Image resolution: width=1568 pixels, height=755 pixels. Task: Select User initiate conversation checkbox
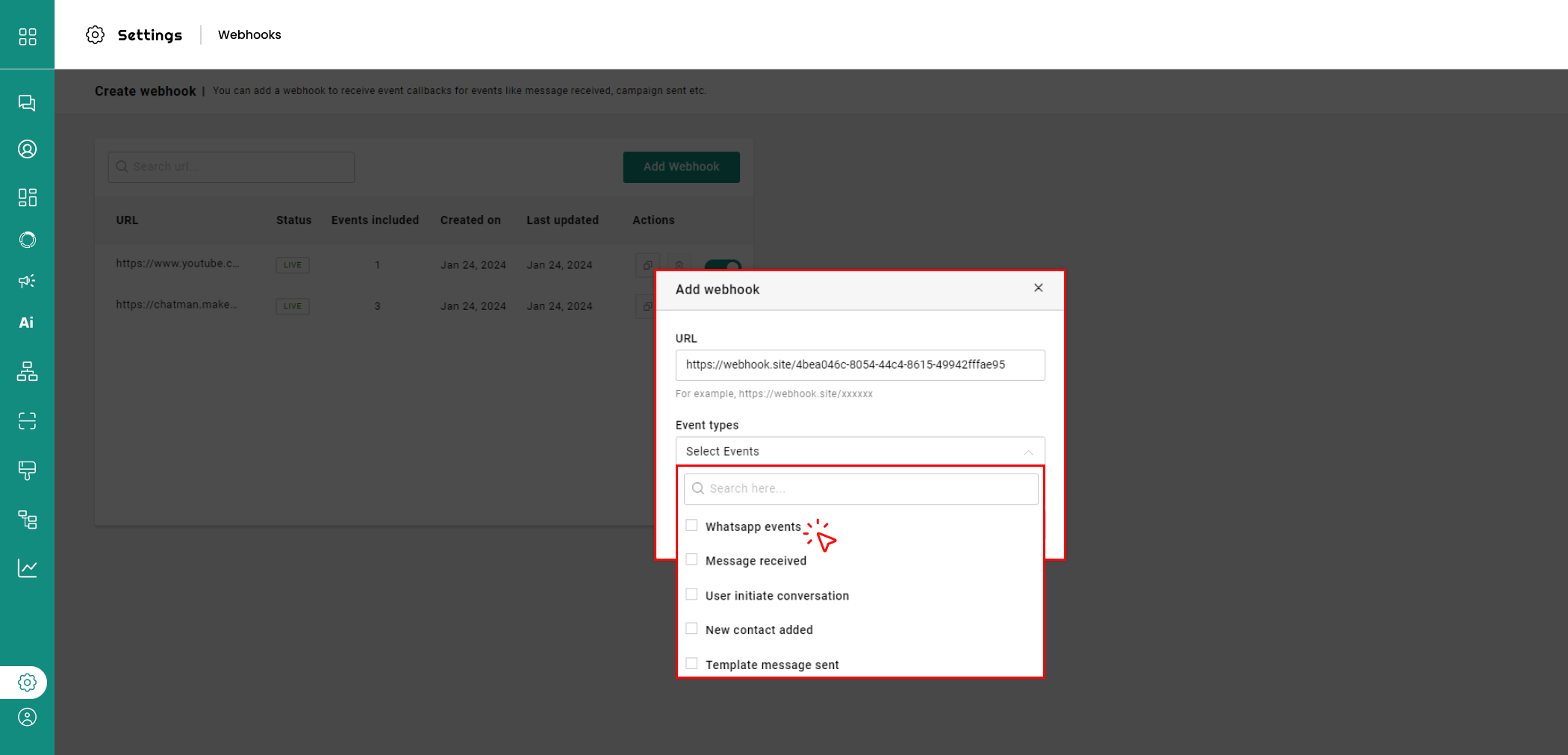click(691, 594)
